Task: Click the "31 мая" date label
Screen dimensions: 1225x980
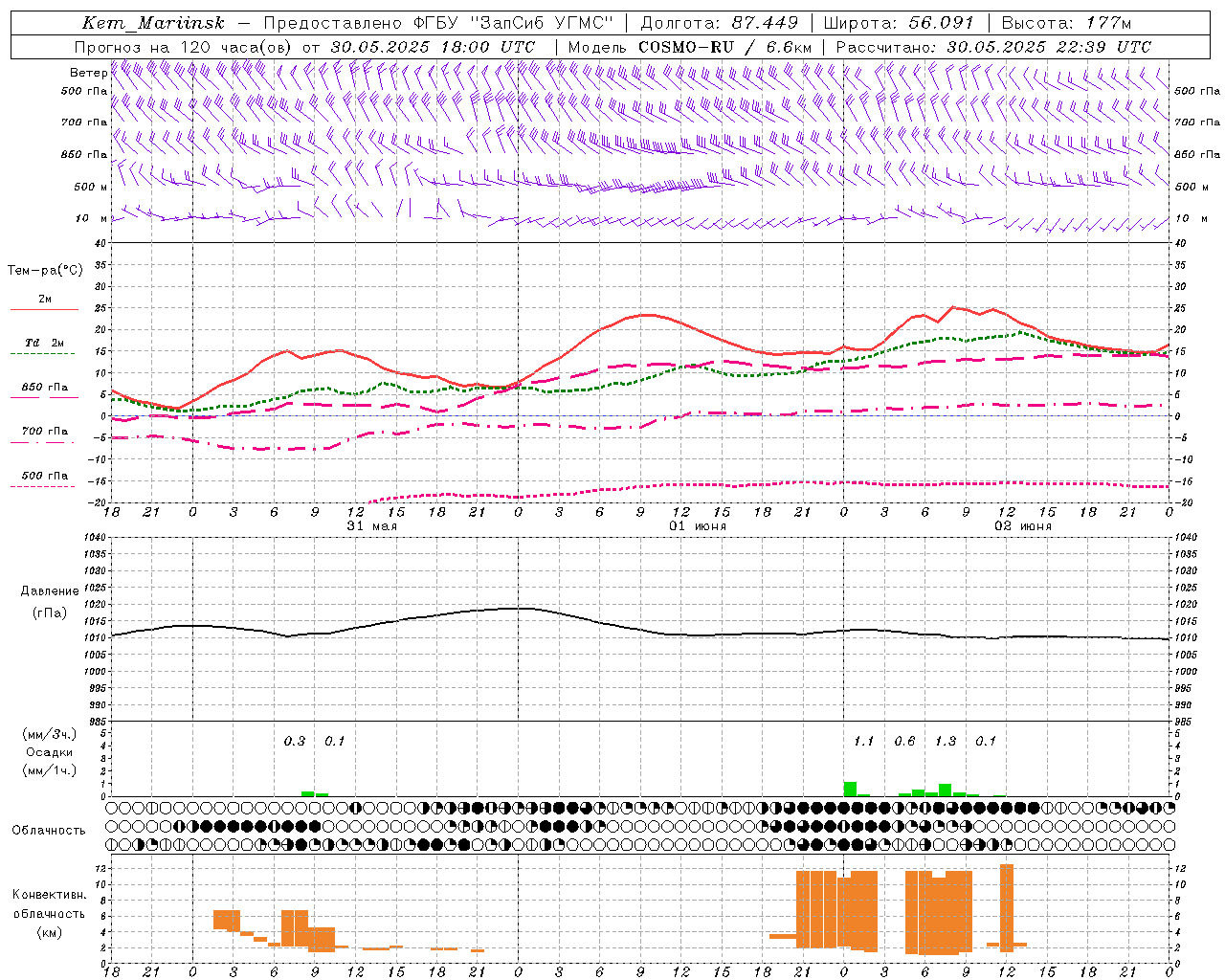Action: [371, 526]
